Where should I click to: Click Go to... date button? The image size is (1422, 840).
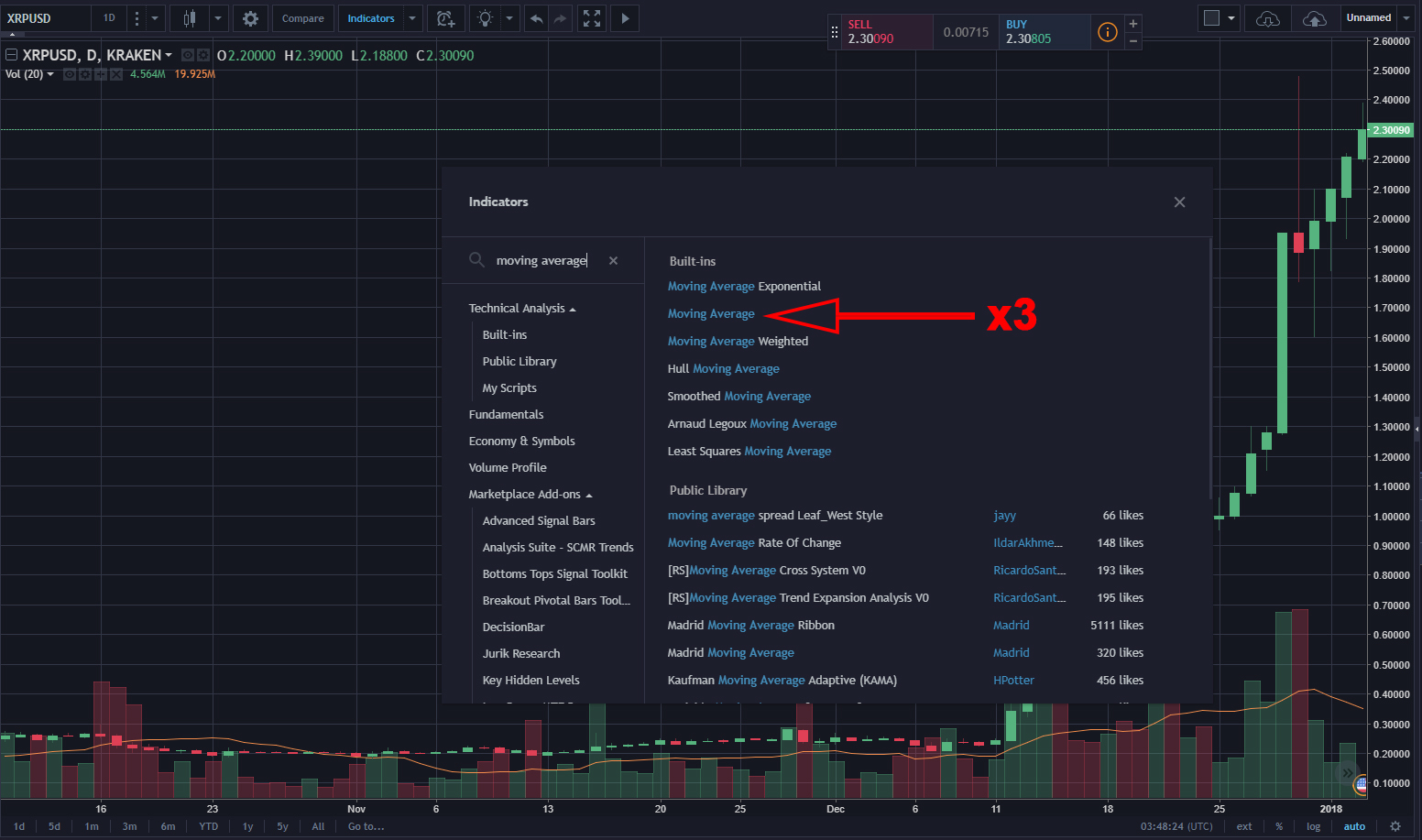tap(366, 826)
